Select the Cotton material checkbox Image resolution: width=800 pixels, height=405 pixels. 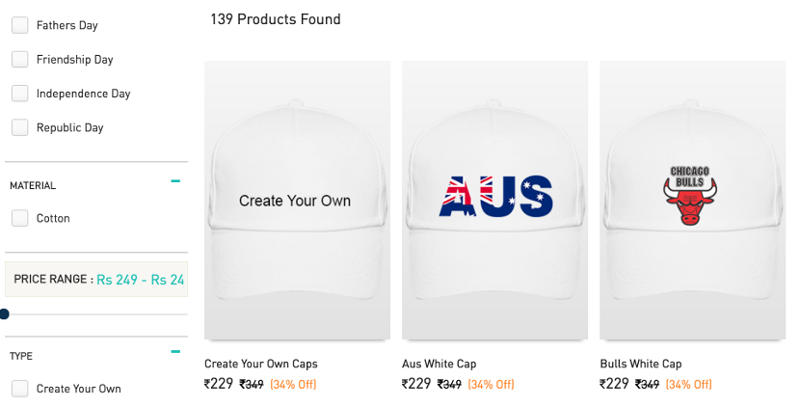[x=20, y=218]
